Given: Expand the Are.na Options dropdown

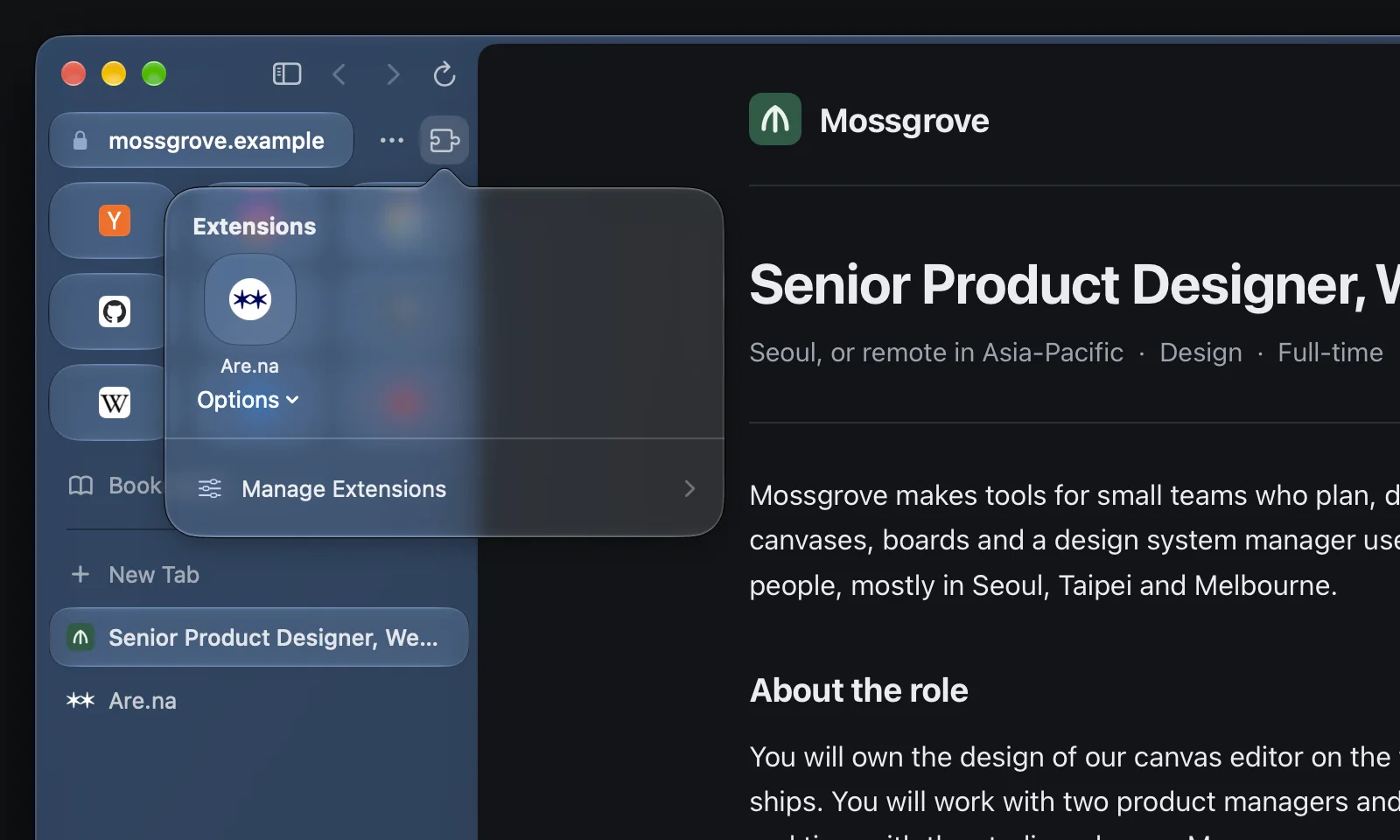Looking at the screenshot, I should tap(248, 400).
